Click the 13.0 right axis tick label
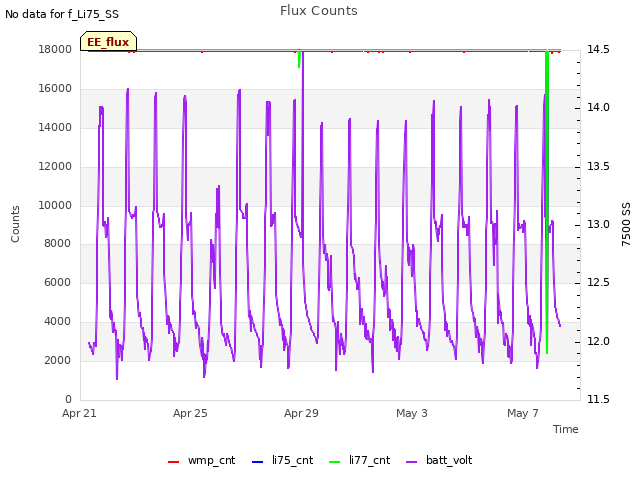This screenshot has width=640, height=480. coord(598,224)
